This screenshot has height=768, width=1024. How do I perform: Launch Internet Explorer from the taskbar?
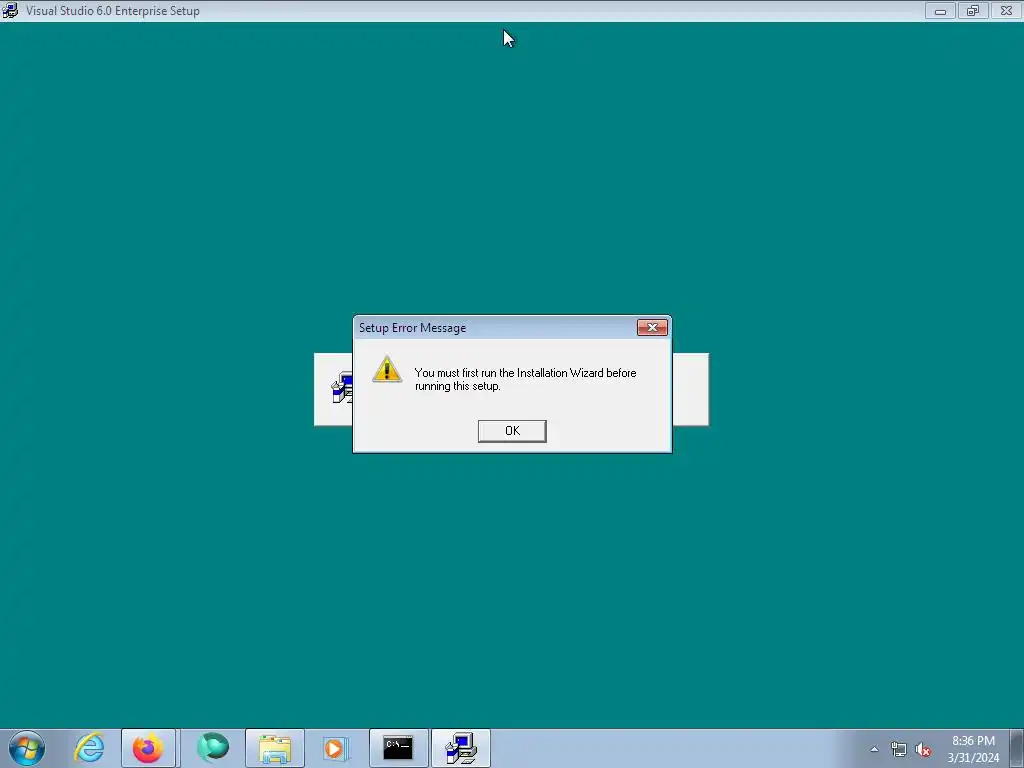point(89,748)
